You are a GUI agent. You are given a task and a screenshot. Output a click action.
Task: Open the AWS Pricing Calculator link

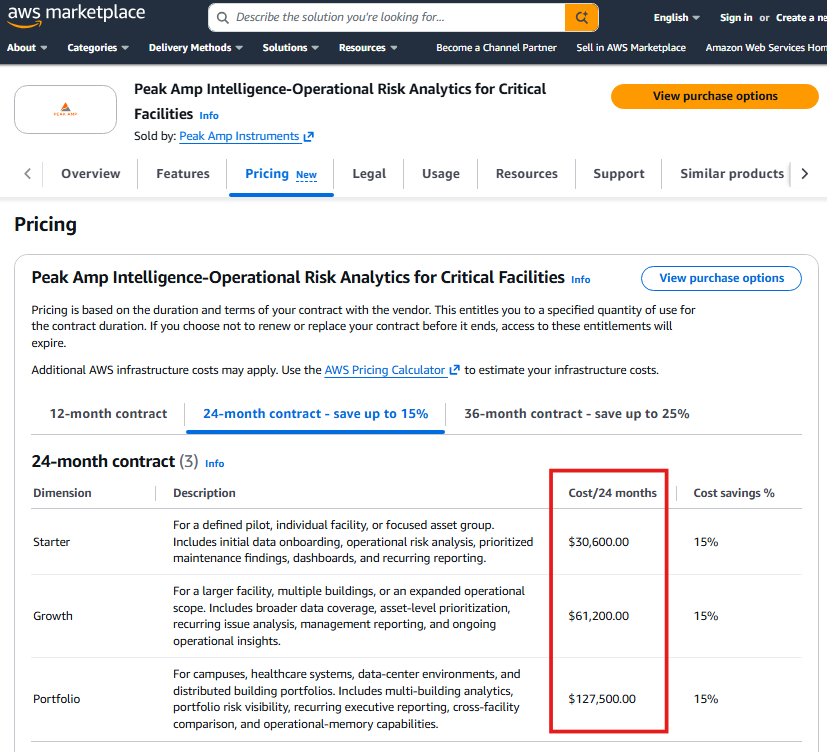coord(391,370)
